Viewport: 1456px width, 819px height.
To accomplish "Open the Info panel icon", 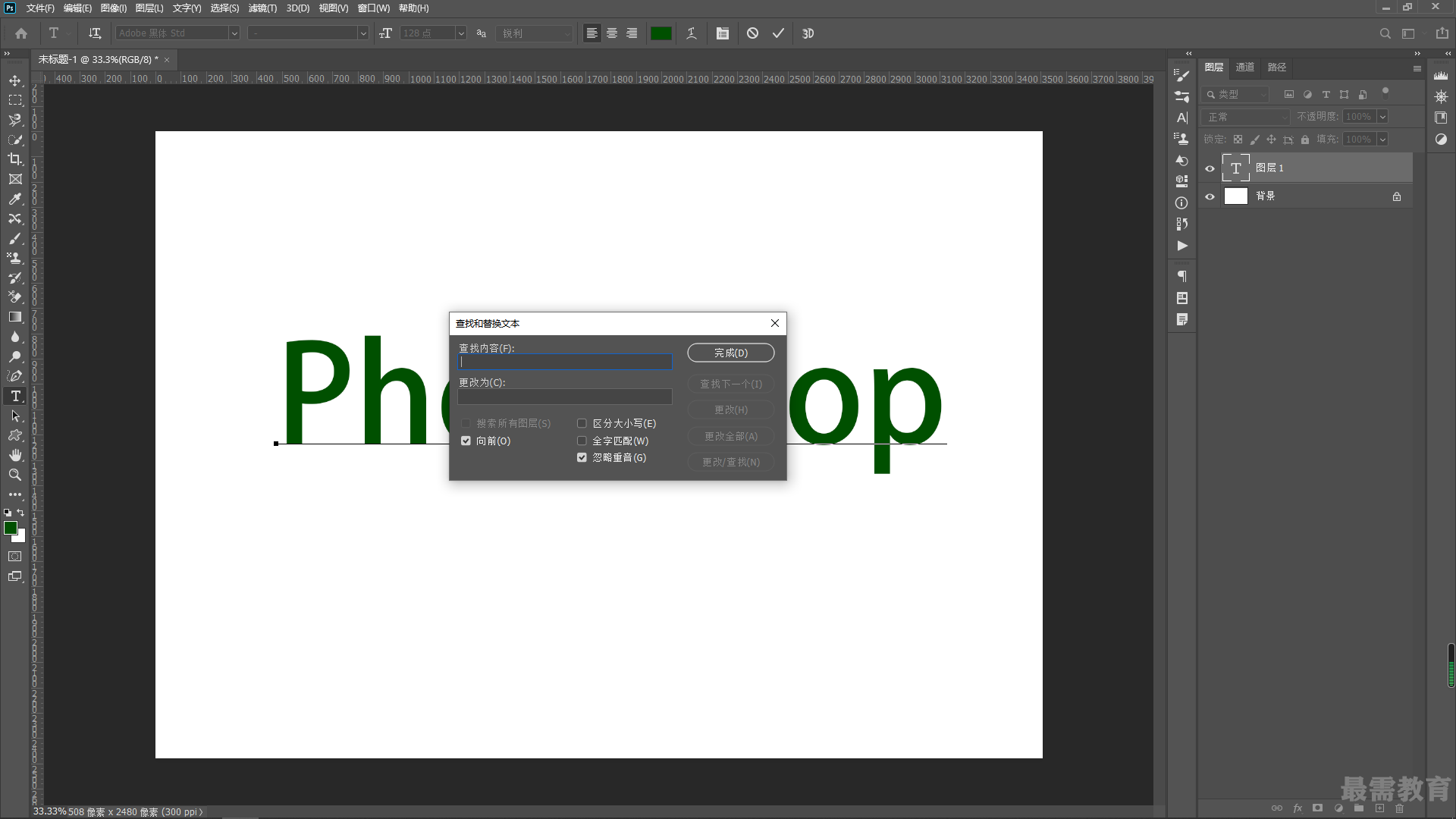I will [x=1181, y=203].
